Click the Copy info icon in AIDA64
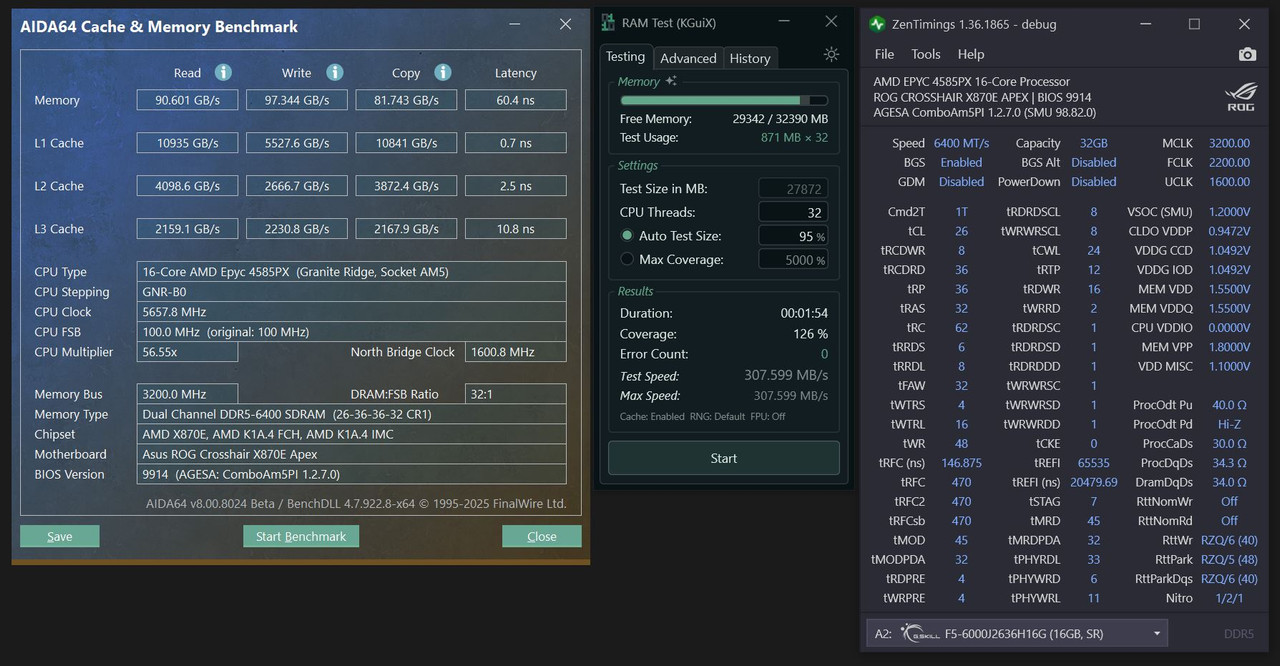Viewport: 1280px width, 666px height. tap(443, 72)
